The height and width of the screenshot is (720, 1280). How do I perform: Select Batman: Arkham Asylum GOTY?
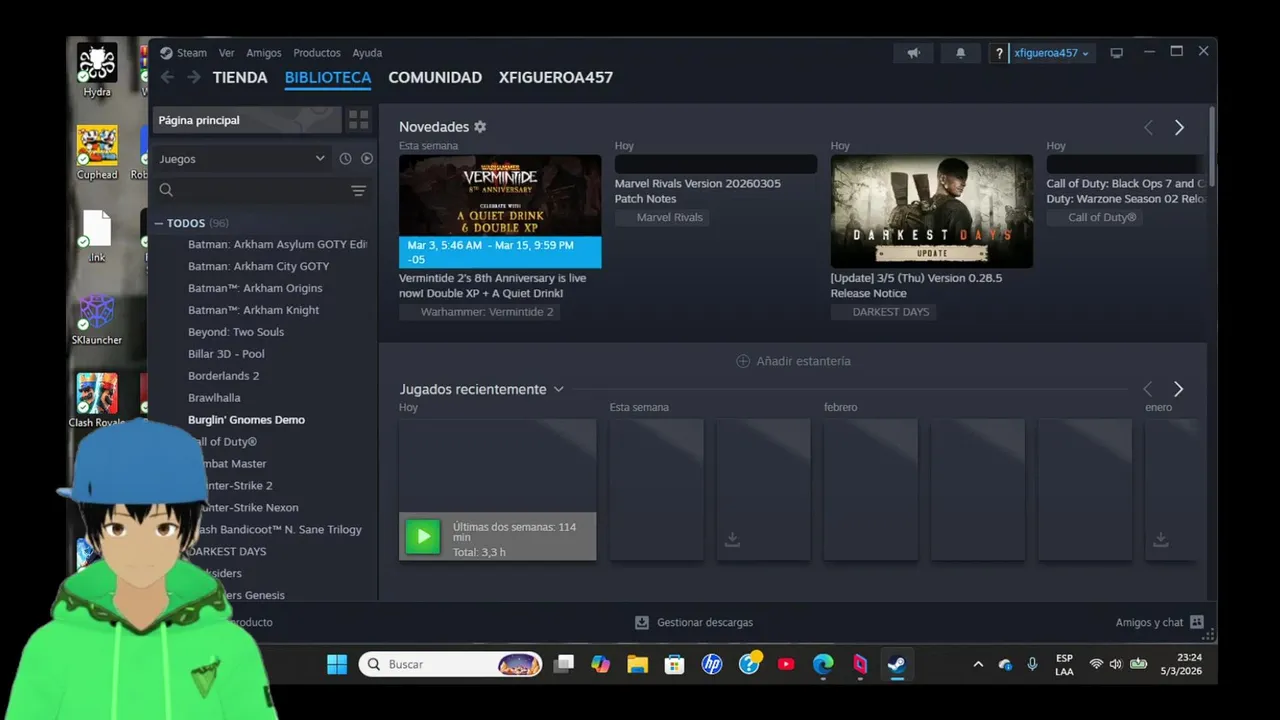[277, 244]
